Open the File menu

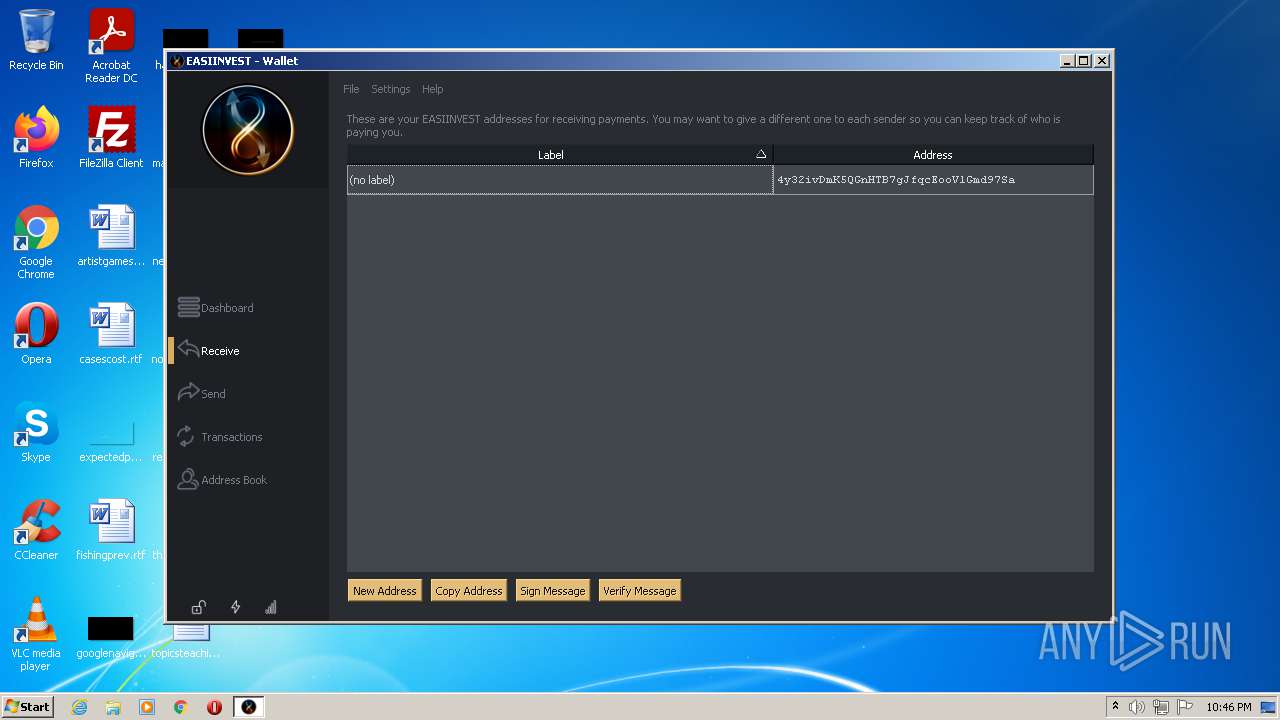[351, 89]
